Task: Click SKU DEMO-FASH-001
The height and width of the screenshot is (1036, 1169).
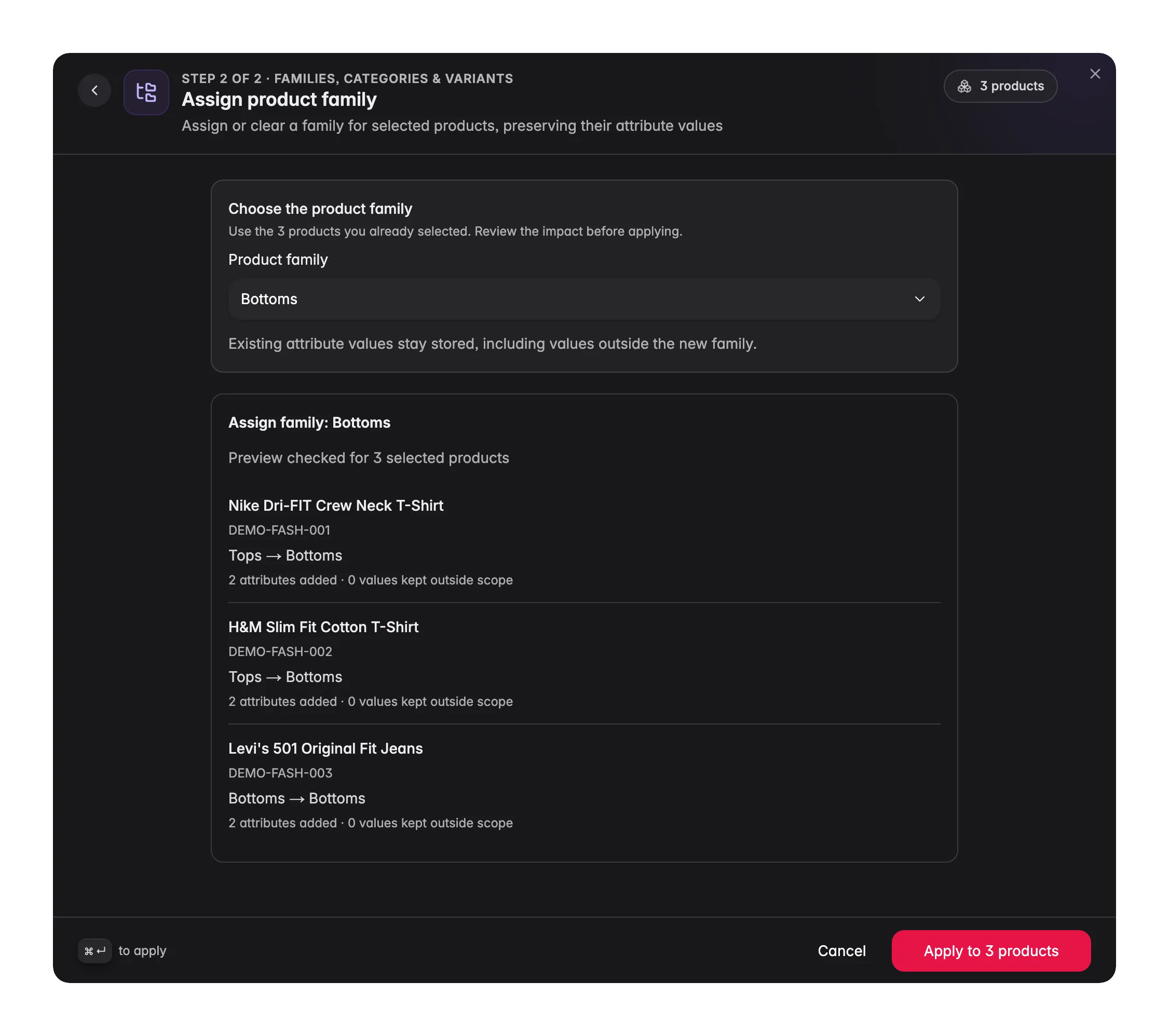Action: [x=279, y=530]
